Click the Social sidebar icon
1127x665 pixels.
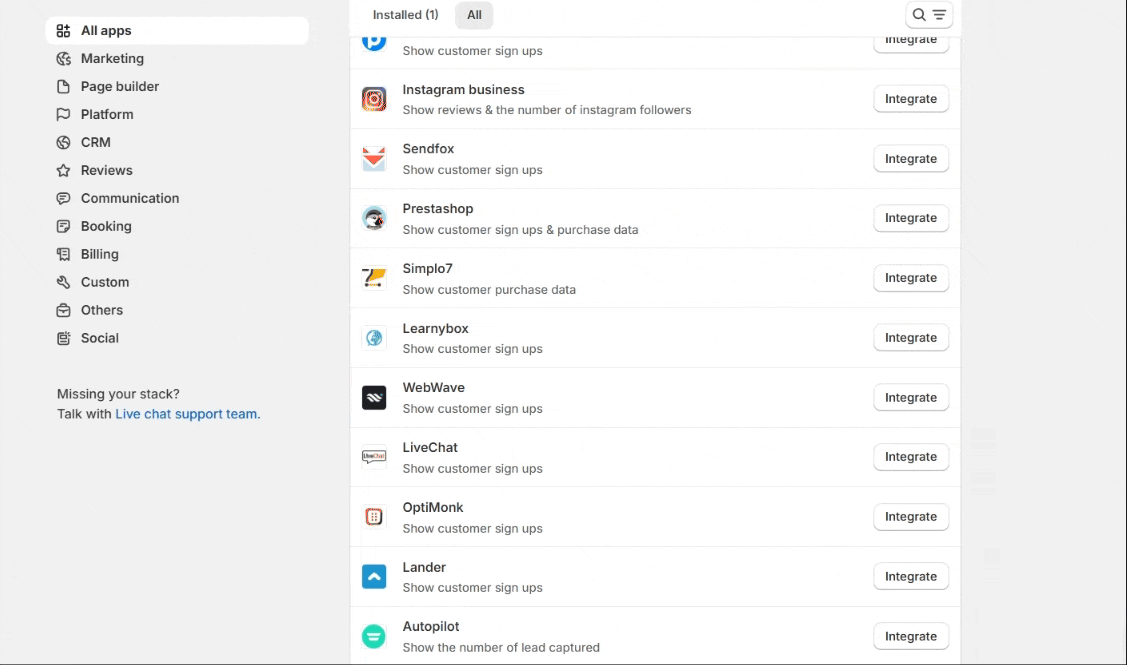[63, 339]
